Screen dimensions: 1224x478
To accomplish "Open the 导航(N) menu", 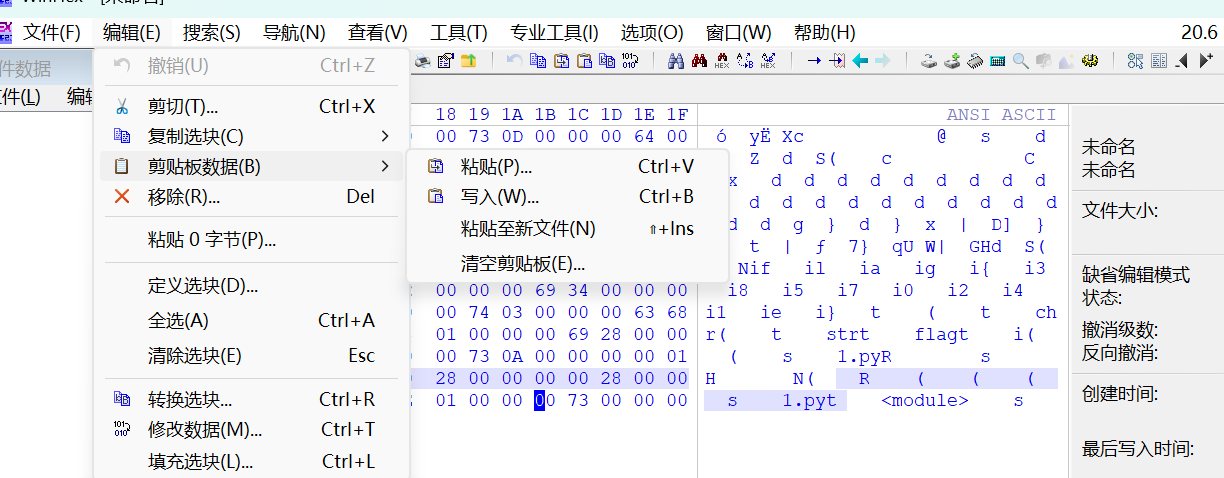I will tap(294, 32).
